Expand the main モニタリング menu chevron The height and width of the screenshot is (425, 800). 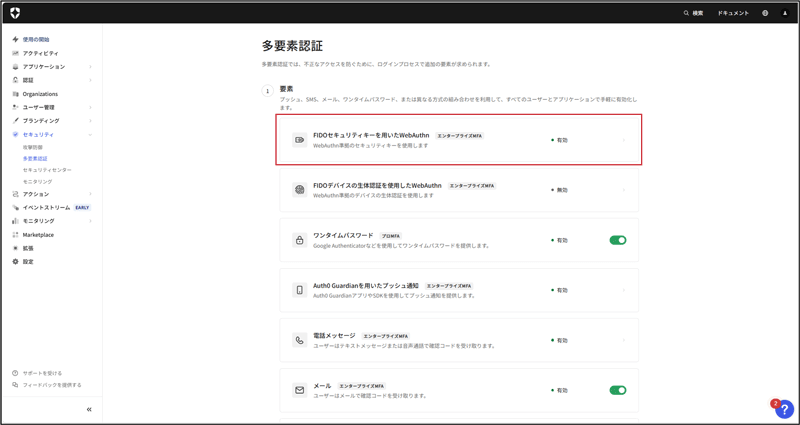coord(90,221)
